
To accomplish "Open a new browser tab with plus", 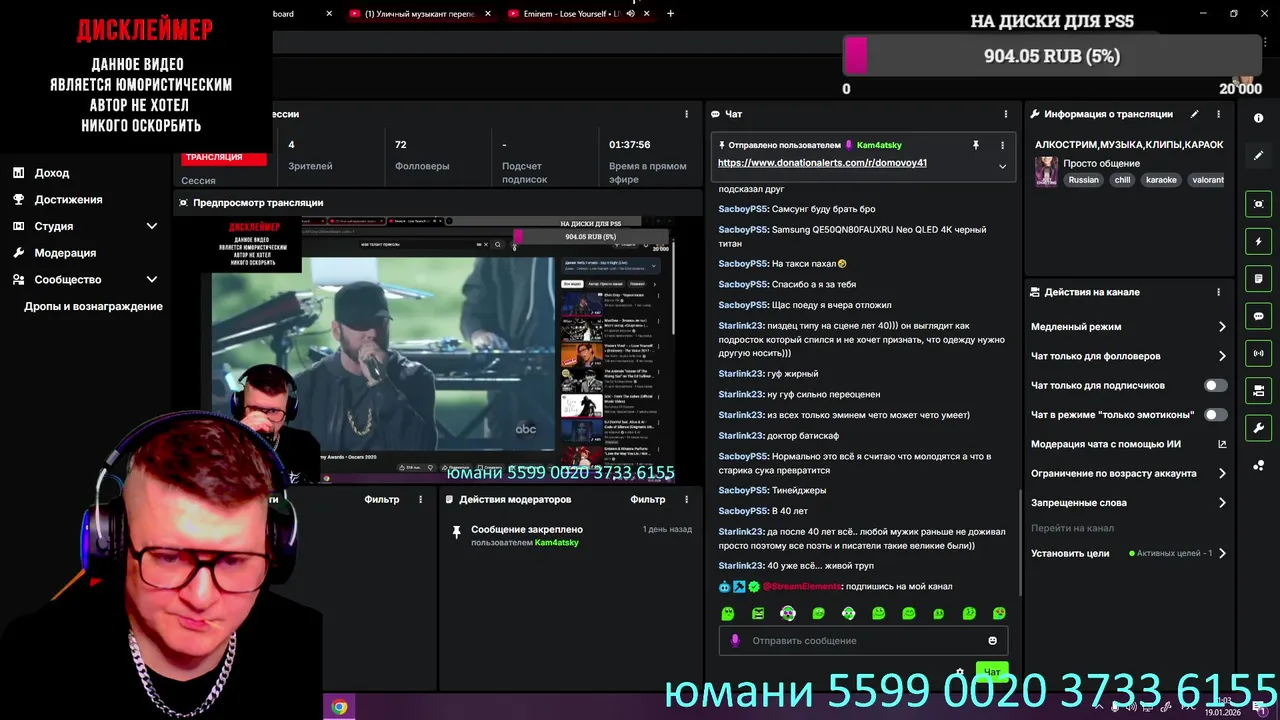I will pyautogui.click(x=670, y=14).
